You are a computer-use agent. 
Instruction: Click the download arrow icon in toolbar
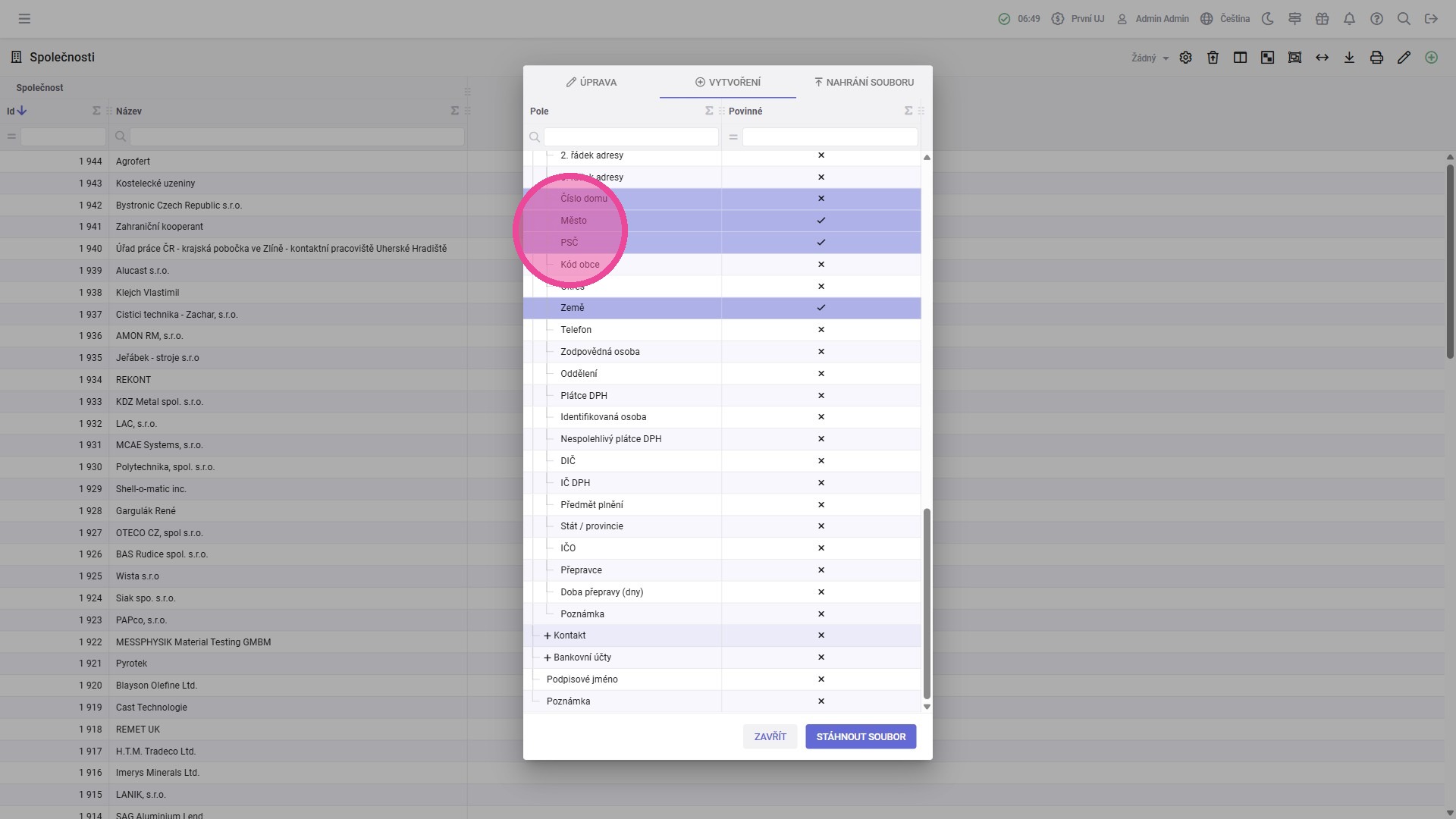[x=1349, y=58]
